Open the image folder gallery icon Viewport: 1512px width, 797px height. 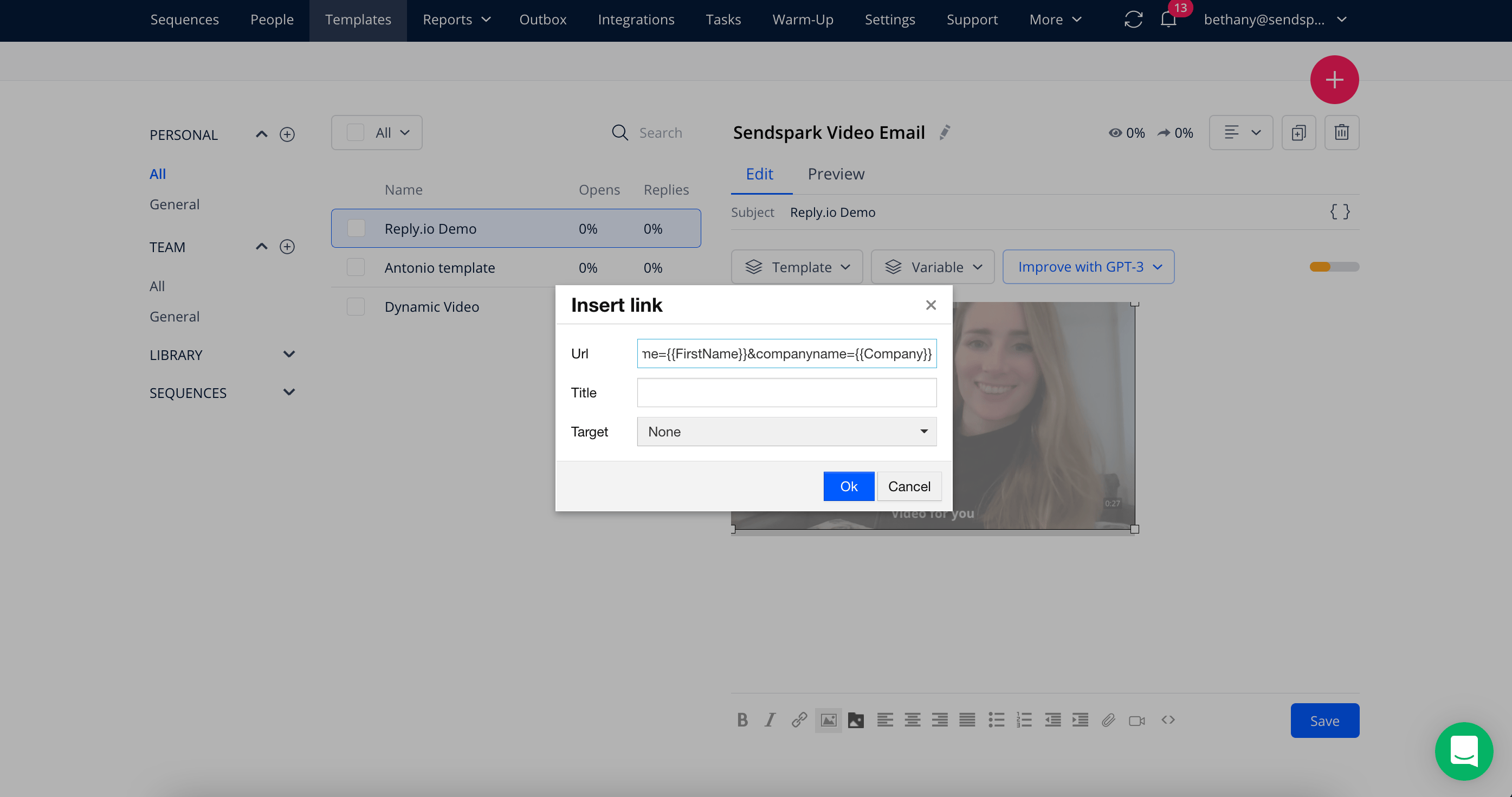pos(856,720)
